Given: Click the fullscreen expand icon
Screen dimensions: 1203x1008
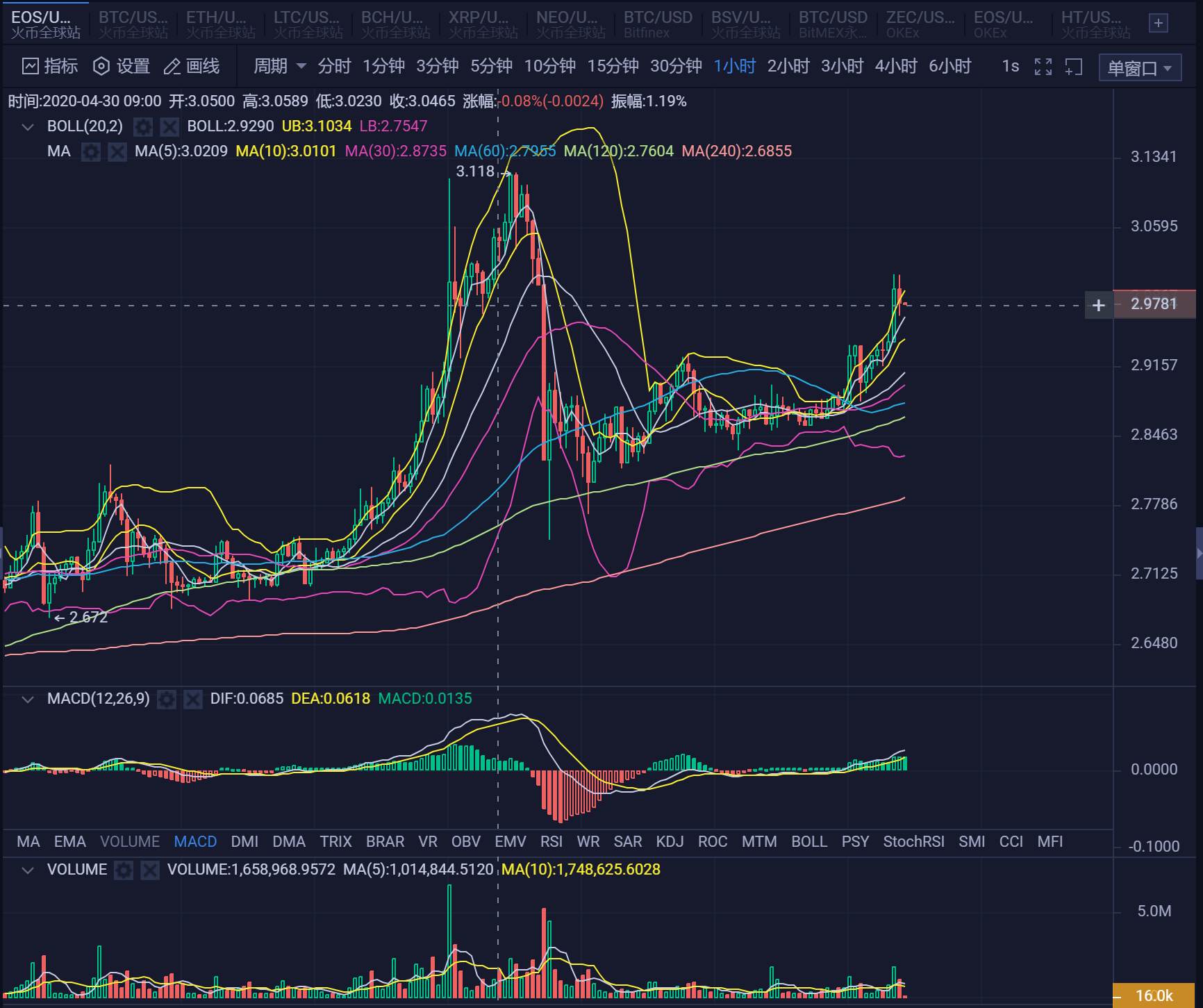Looking at the screenshot, I should click(x=1043, y=67).
